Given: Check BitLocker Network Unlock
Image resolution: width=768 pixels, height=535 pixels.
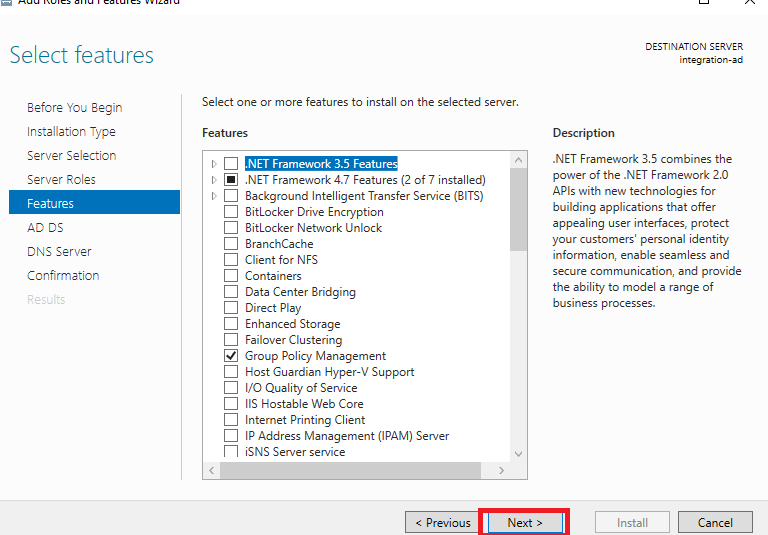Looking at the screenshot, I should pos(231,228).
